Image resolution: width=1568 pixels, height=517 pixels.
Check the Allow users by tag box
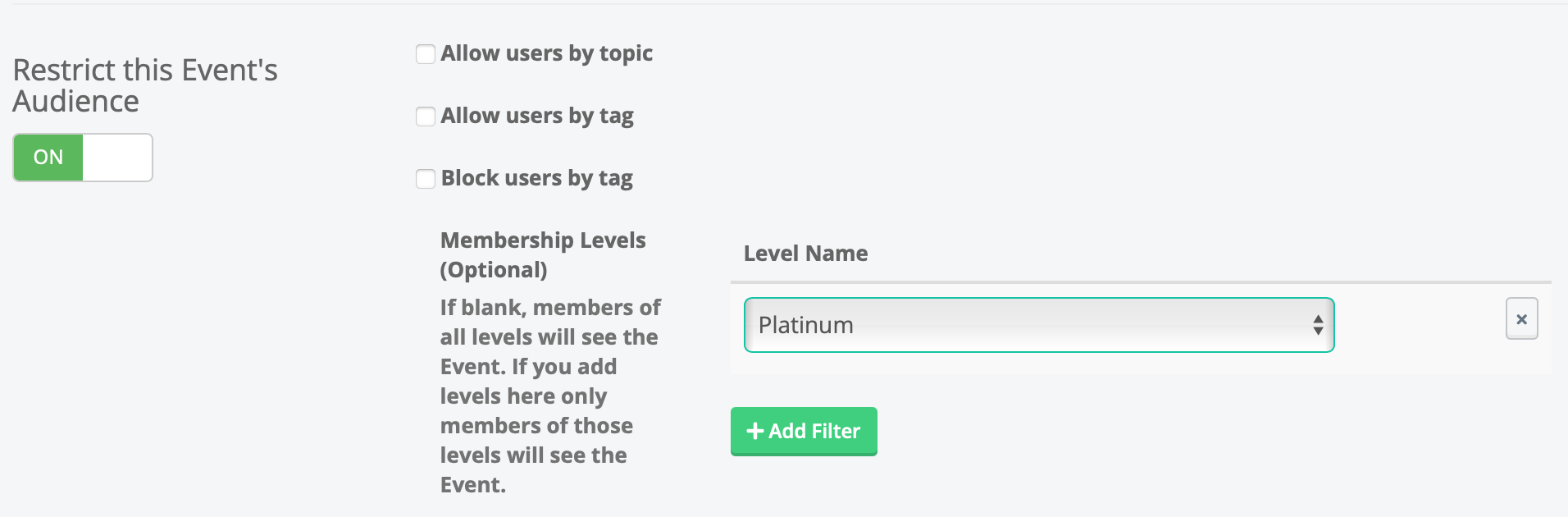click(426, 117)
